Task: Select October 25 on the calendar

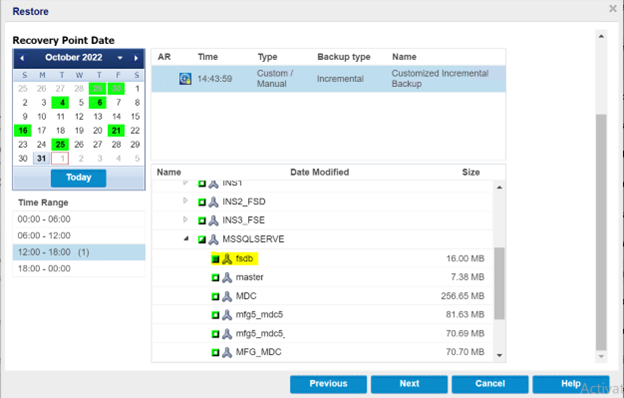Action: (60, 144)
